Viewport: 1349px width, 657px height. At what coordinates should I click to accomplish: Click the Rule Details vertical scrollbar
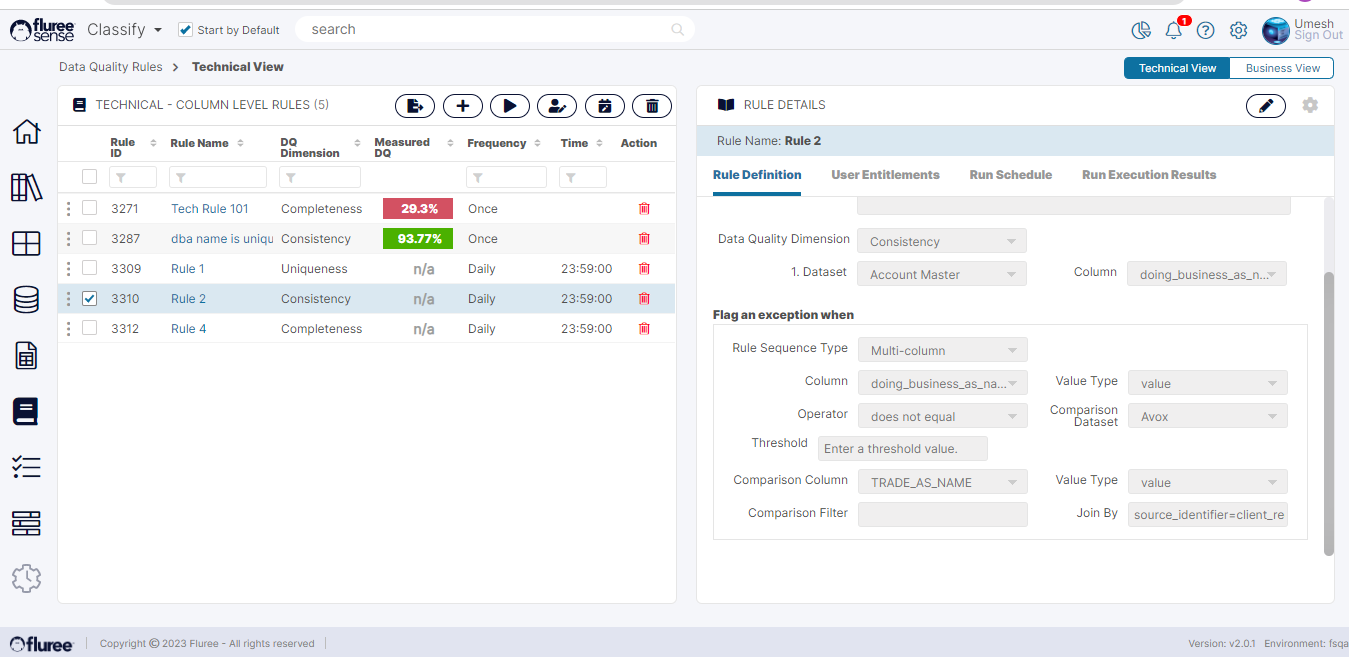(x=1328, y=410)
